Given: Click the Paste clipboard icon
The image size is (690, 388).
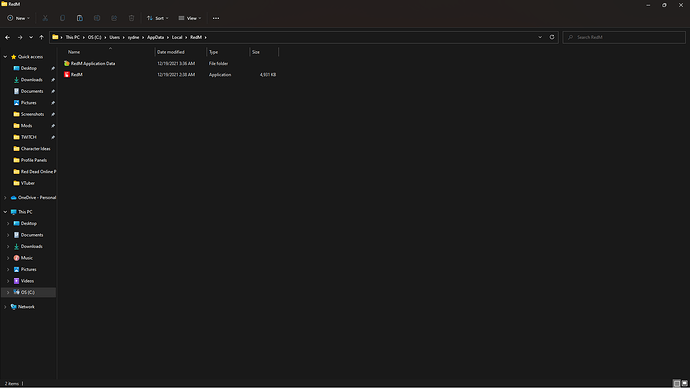Looking at the screenshot, I should (80, 18).
